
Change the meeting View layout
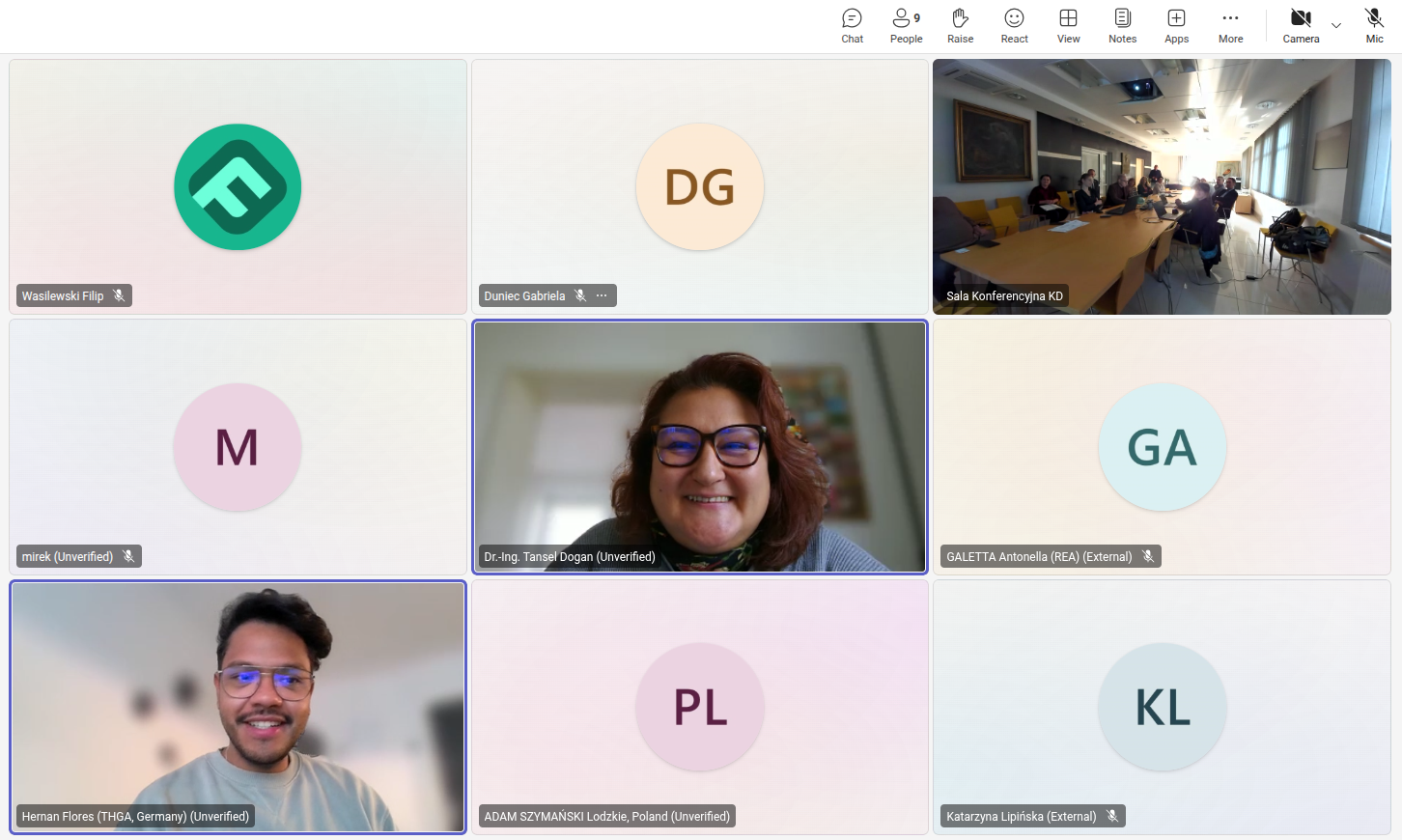1068,26
